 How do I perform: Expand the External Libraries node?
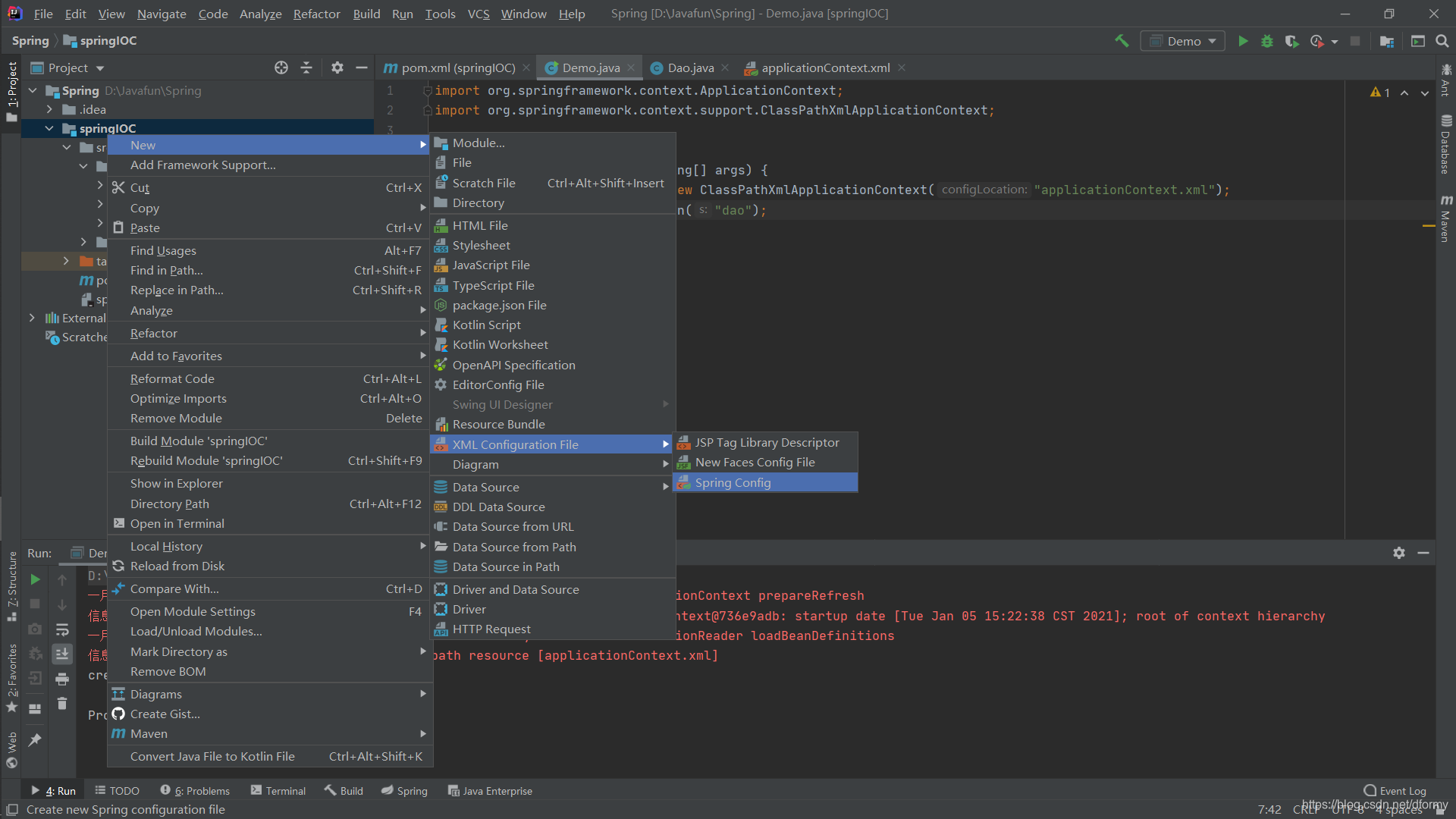32,318
